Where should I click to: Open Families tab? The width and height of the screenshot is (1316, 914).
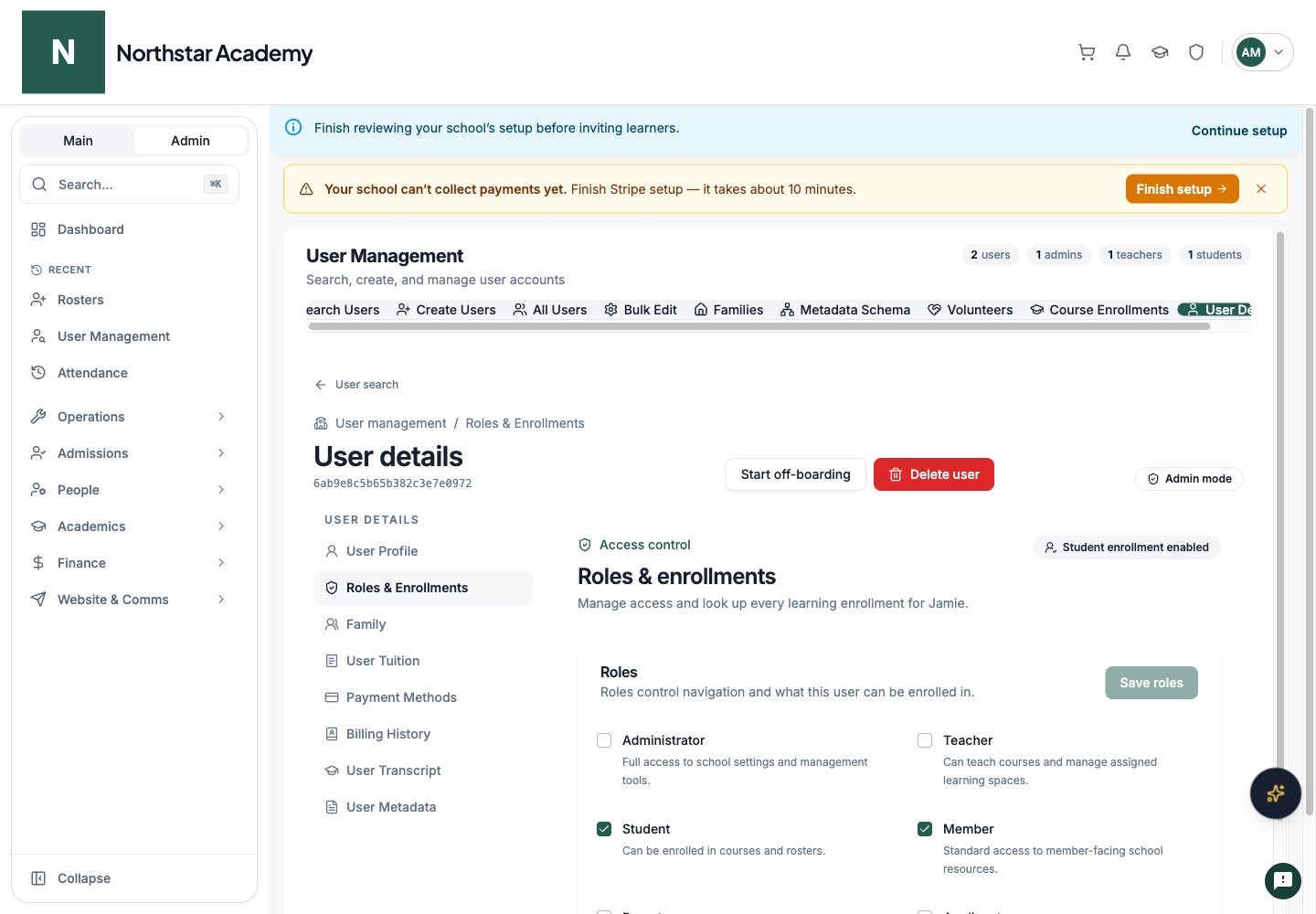(x=728, y=310)
